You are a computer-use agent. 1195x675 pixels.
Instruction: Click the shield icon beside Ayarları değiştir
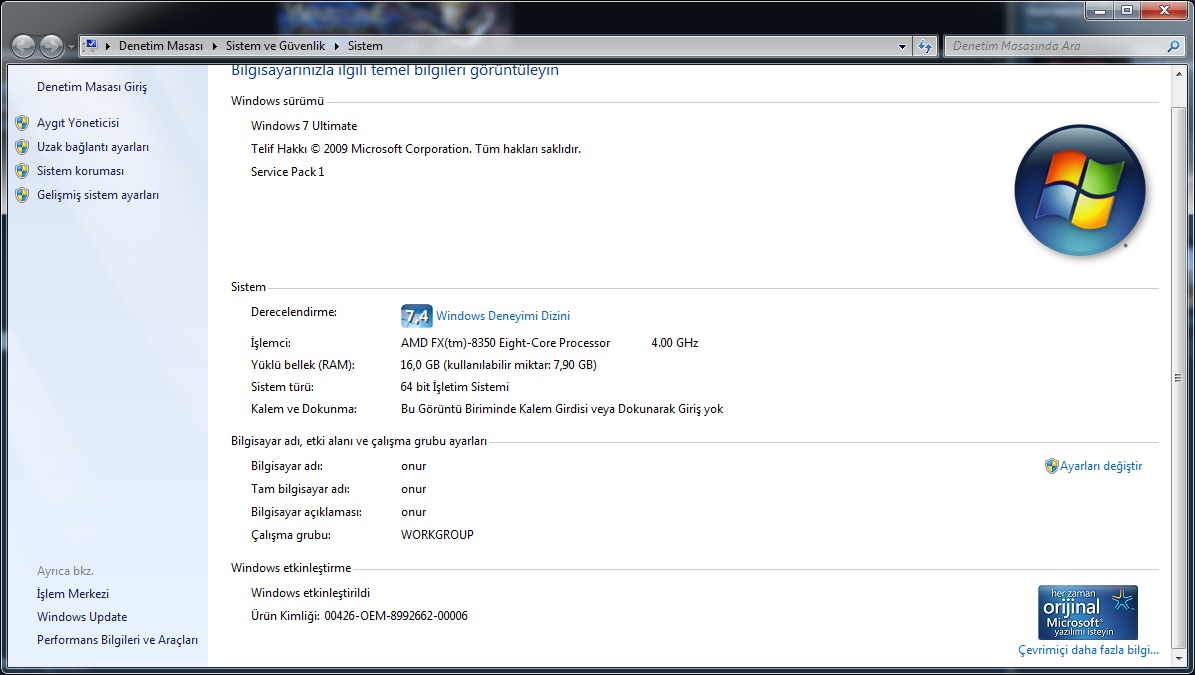click(1052, 466)
